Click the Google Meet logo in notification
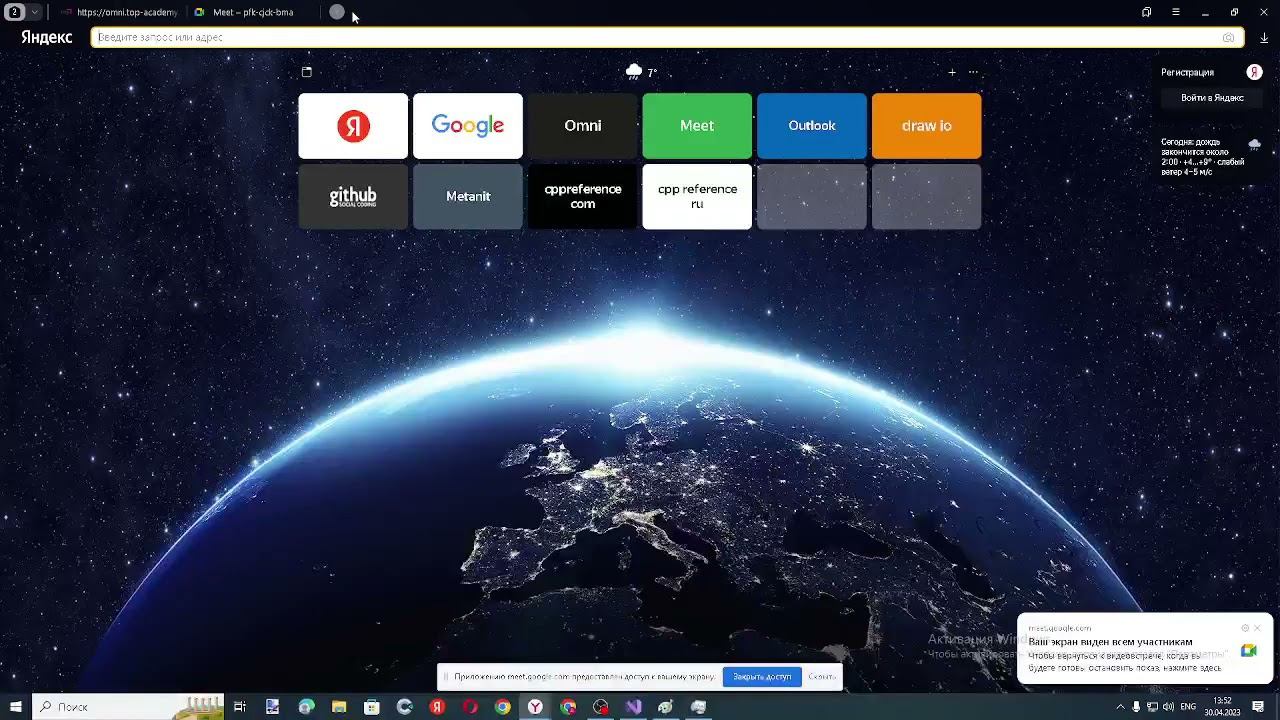 click(x=1249, y=651)
